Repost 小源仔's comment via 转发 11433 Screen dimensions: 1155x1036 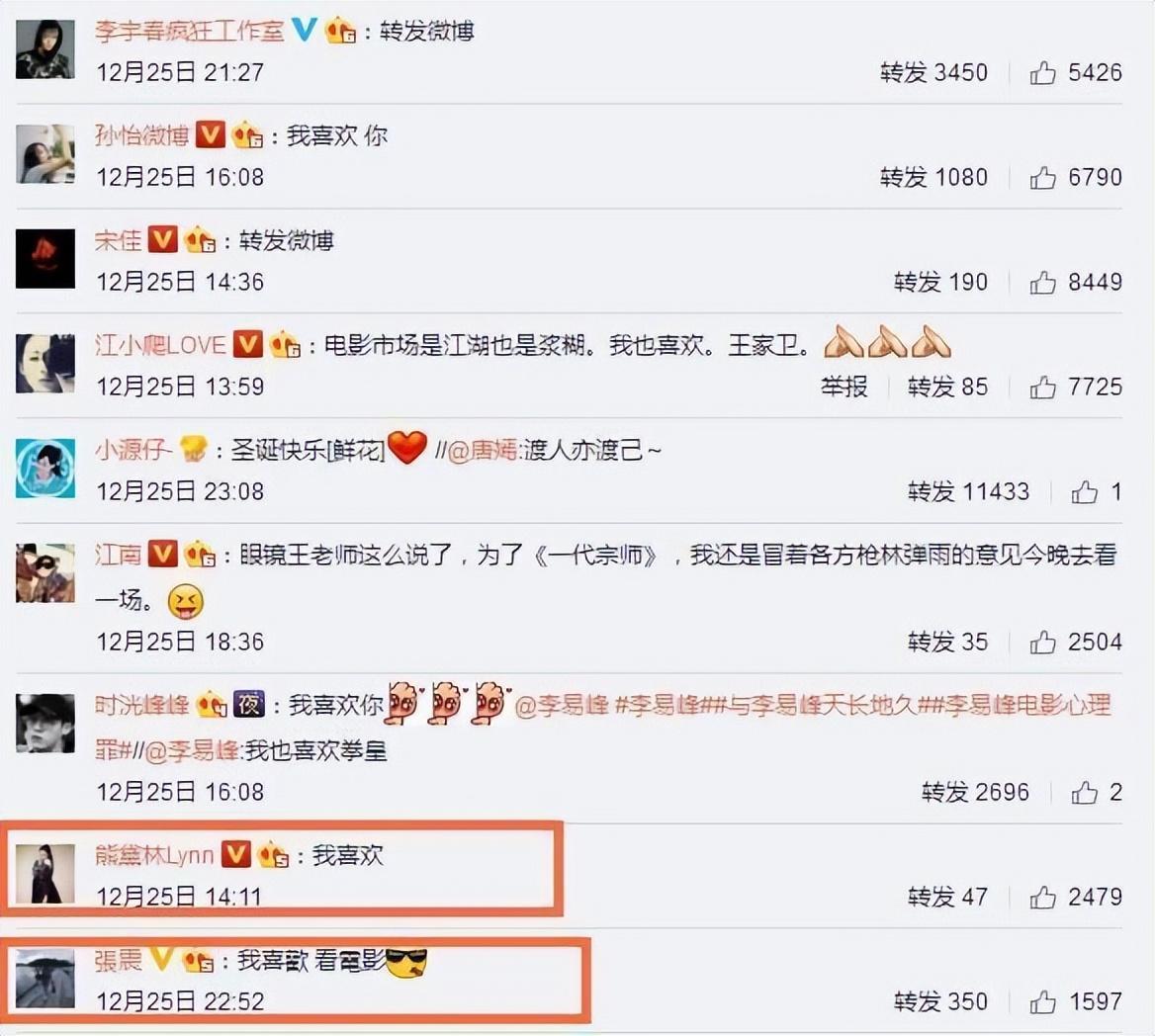click(968, 491)
